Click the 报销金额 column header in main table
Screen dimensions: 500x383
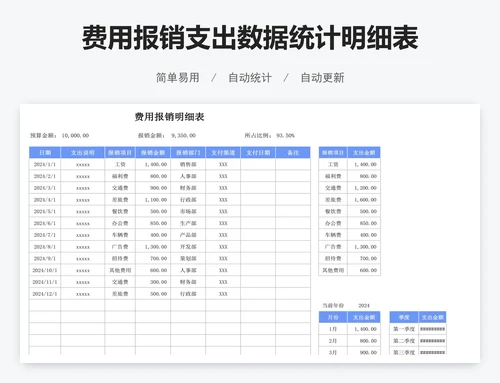pos(153,153)
